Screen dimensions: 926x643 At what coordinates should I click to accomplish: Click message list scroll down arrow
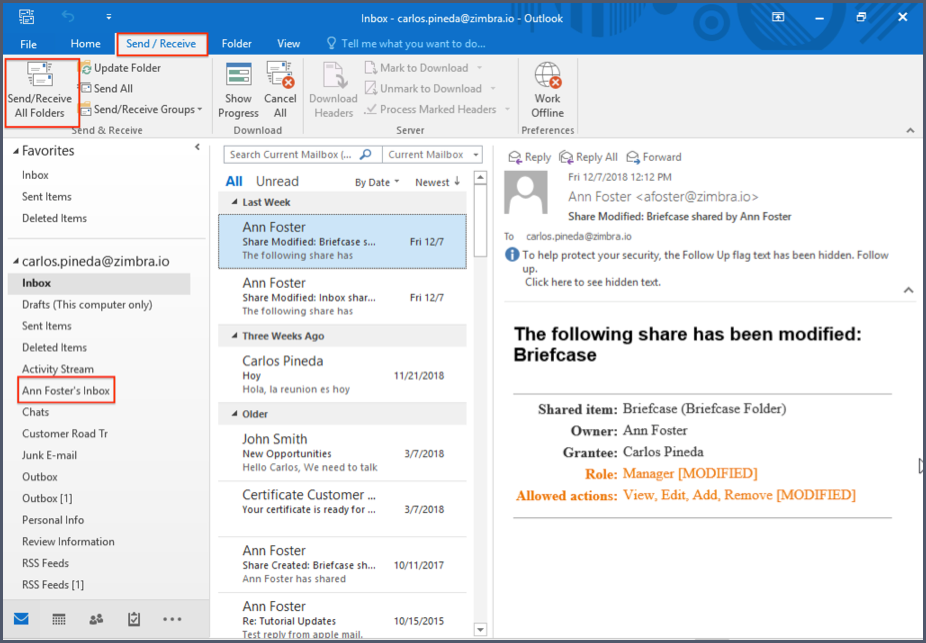coord(481,629)
